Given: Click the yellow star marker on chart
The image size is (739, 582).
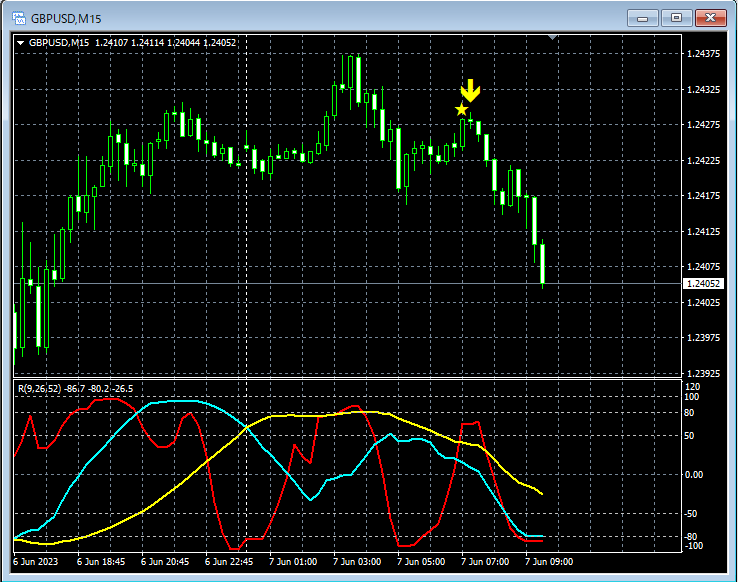Looking at the screenshot, I should point(461,109).
